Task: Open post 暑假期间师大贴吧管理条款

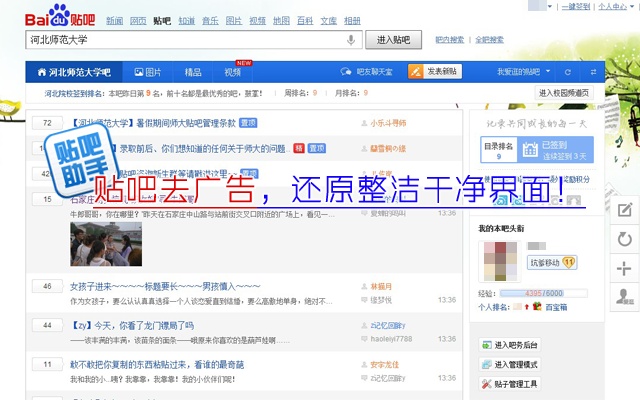Action: (x=153, y=123)
